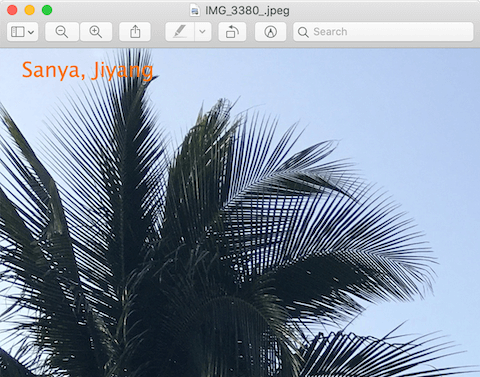Click the IMG_3380_.jpeg title document icon

pyautogui.click(x=195, y=11)
